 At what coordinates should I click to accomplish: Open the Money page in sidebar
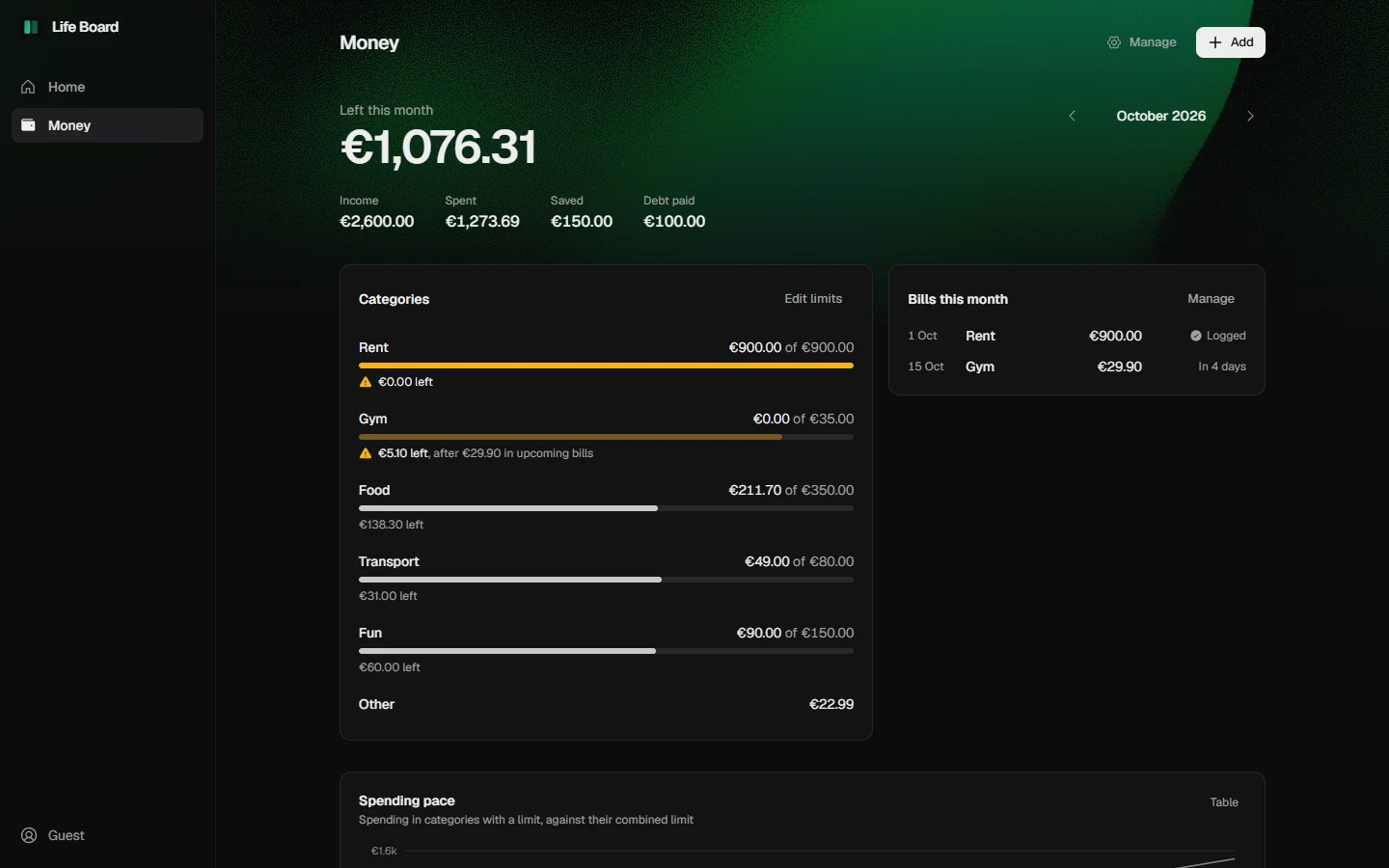pos(107,125)
